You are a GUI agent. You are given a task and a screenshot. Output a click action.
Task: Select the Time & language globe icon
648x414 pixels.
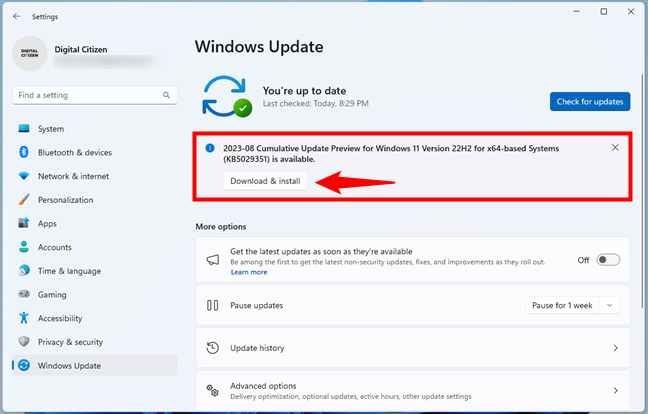[24, 271]
